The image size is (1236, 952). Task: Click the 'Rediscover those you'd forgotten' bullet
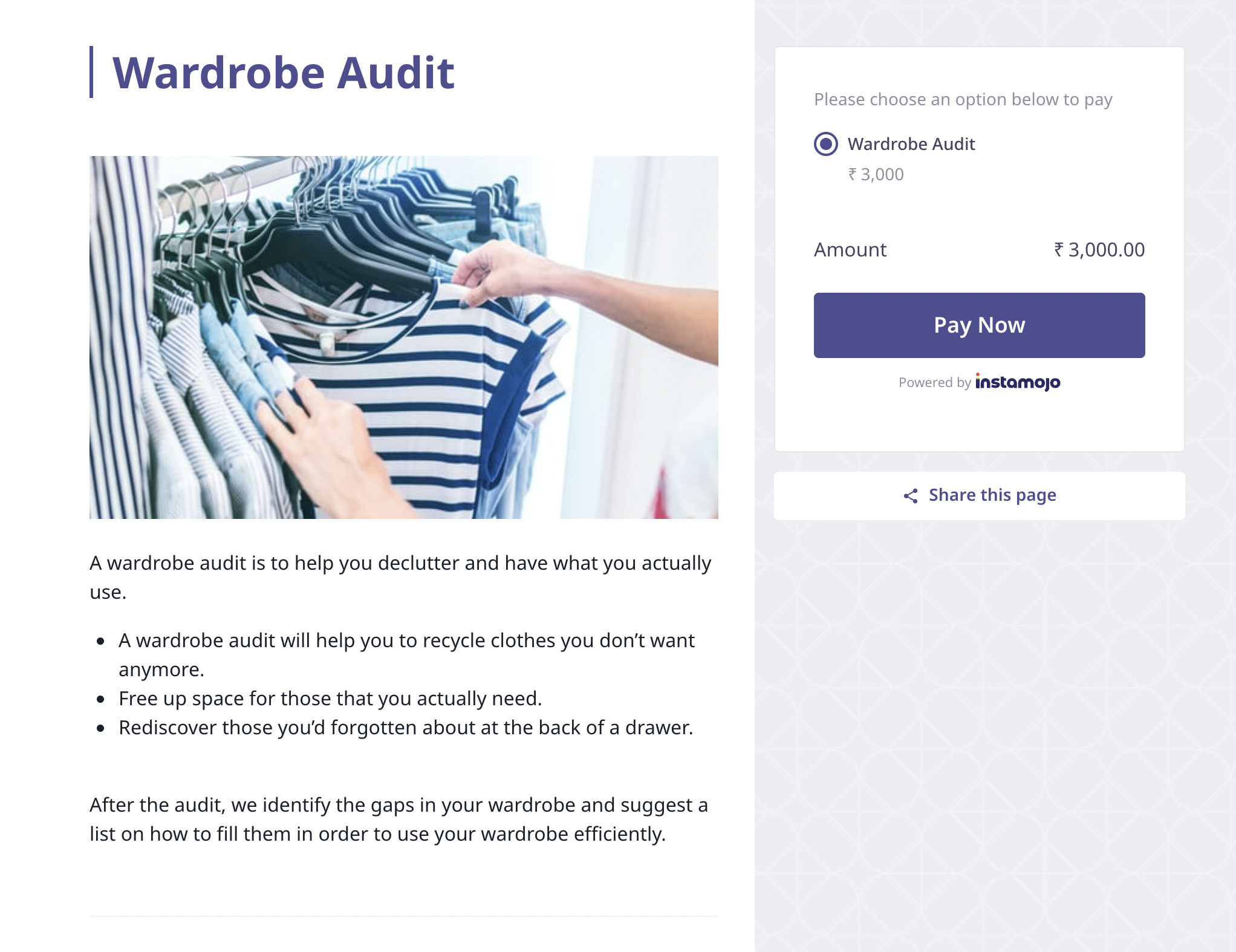point(406,728)
